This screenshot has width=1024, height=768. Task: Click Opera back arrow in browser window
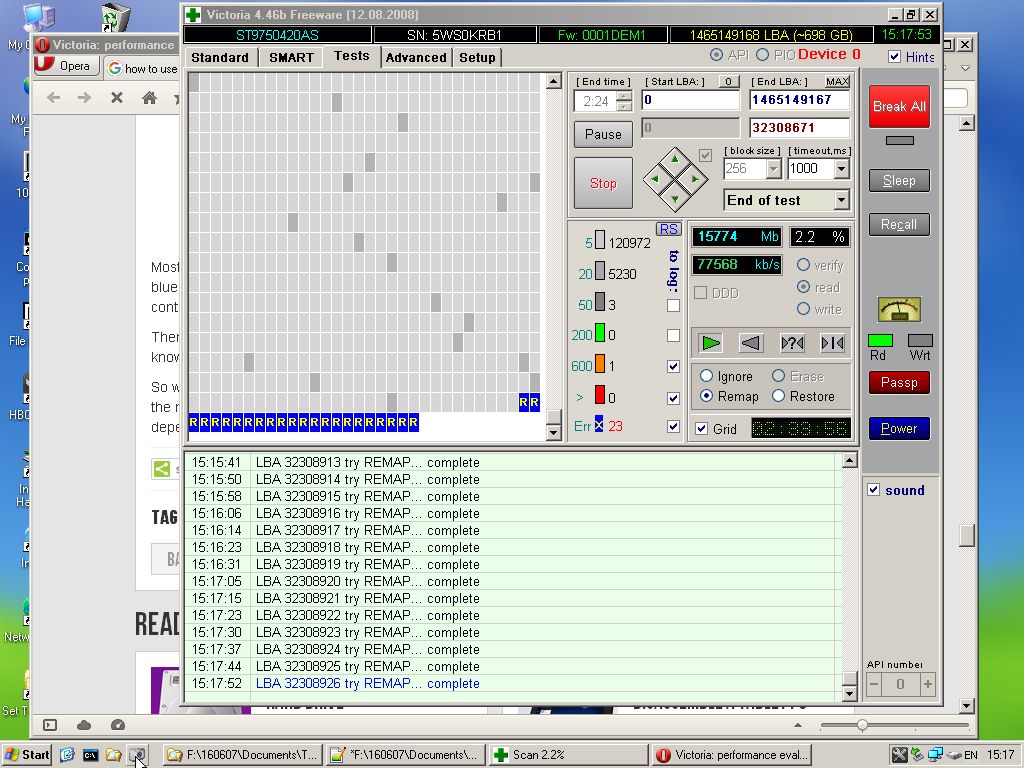point(54,98)
